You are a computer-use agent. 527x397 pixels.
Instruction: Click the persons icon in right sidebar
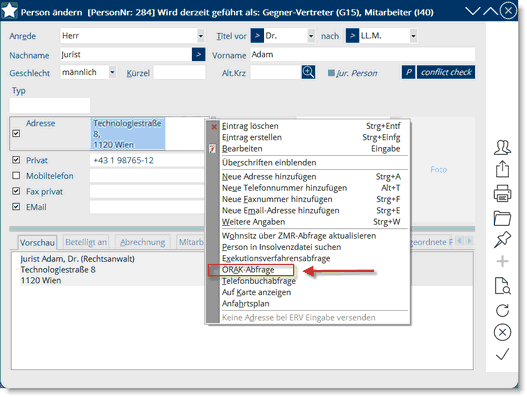coord(502,147)
